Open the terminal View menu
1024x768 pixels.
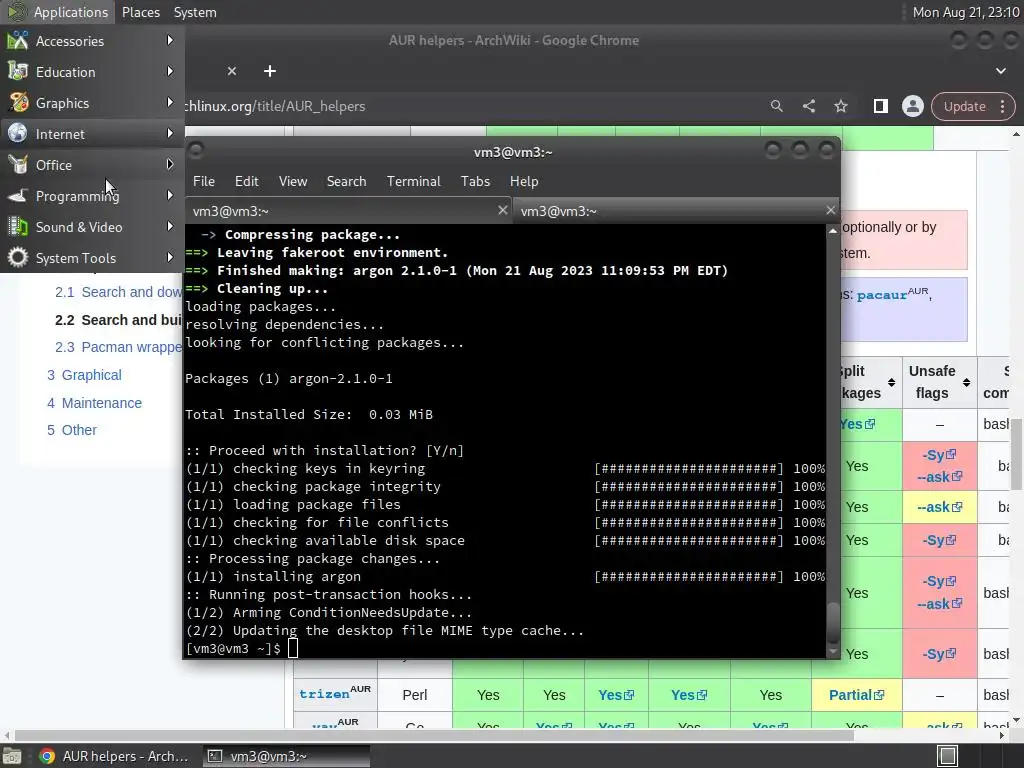[x=293, y=181]
